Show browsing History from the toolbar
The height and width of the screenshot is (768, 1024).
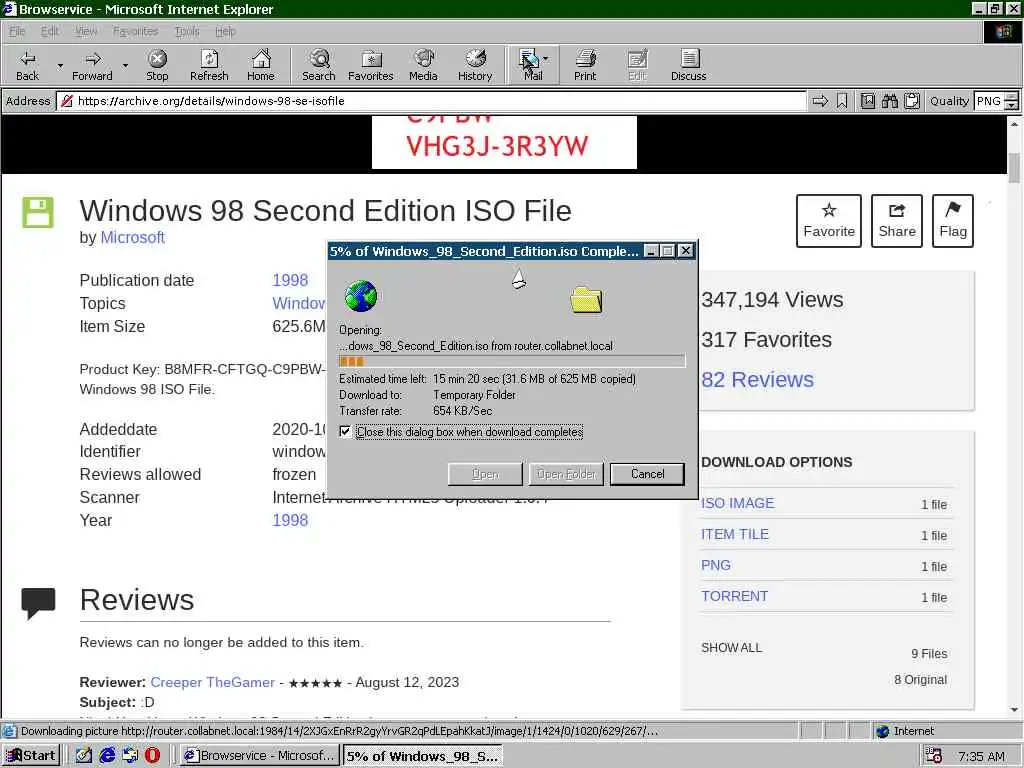click(475, 65)
